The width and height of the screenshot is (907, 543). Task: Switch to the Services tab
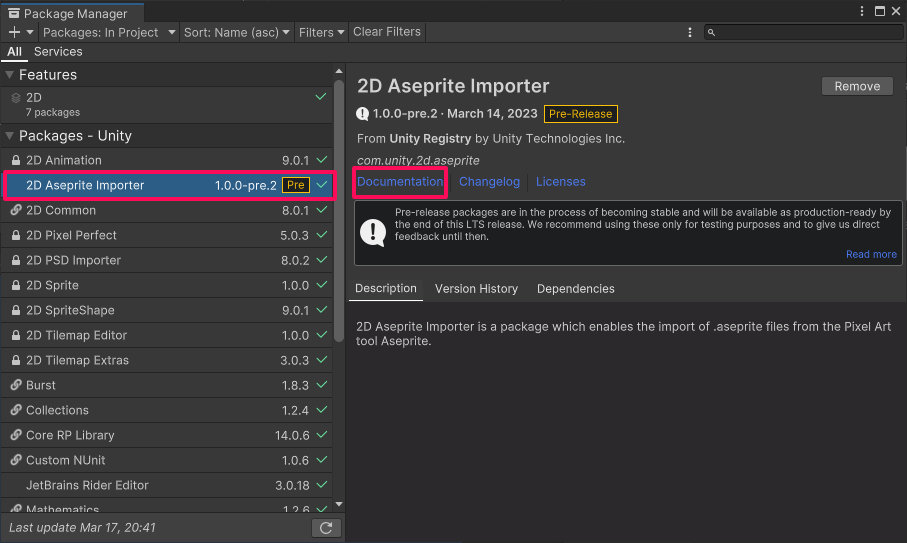[x=58, y=51]
